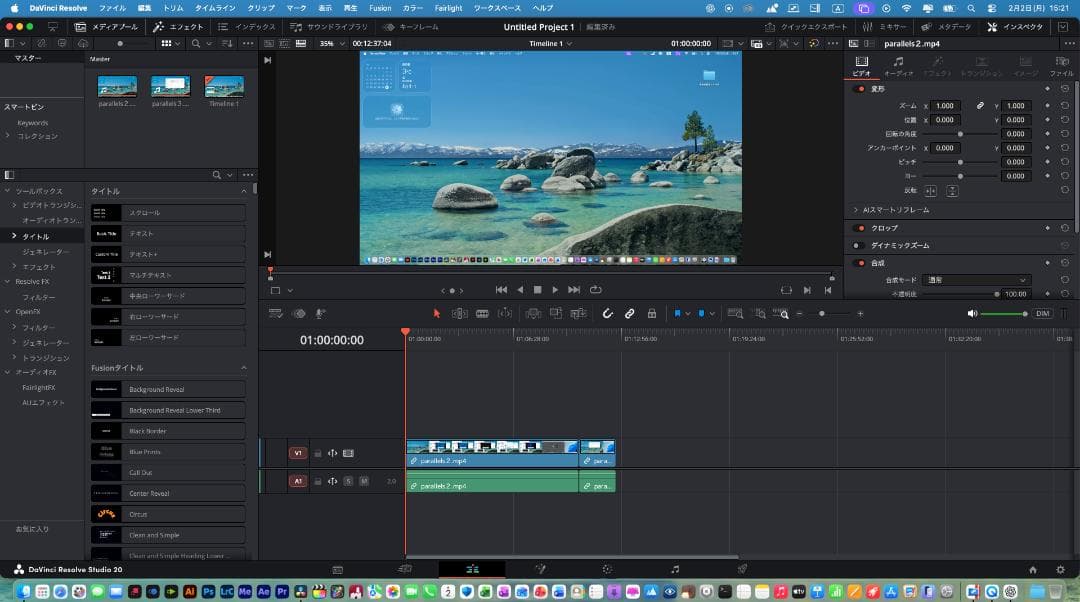Toggle the linked selection chain icon
The width and height of the screenshot is (1080, 602).
(630, 313)
